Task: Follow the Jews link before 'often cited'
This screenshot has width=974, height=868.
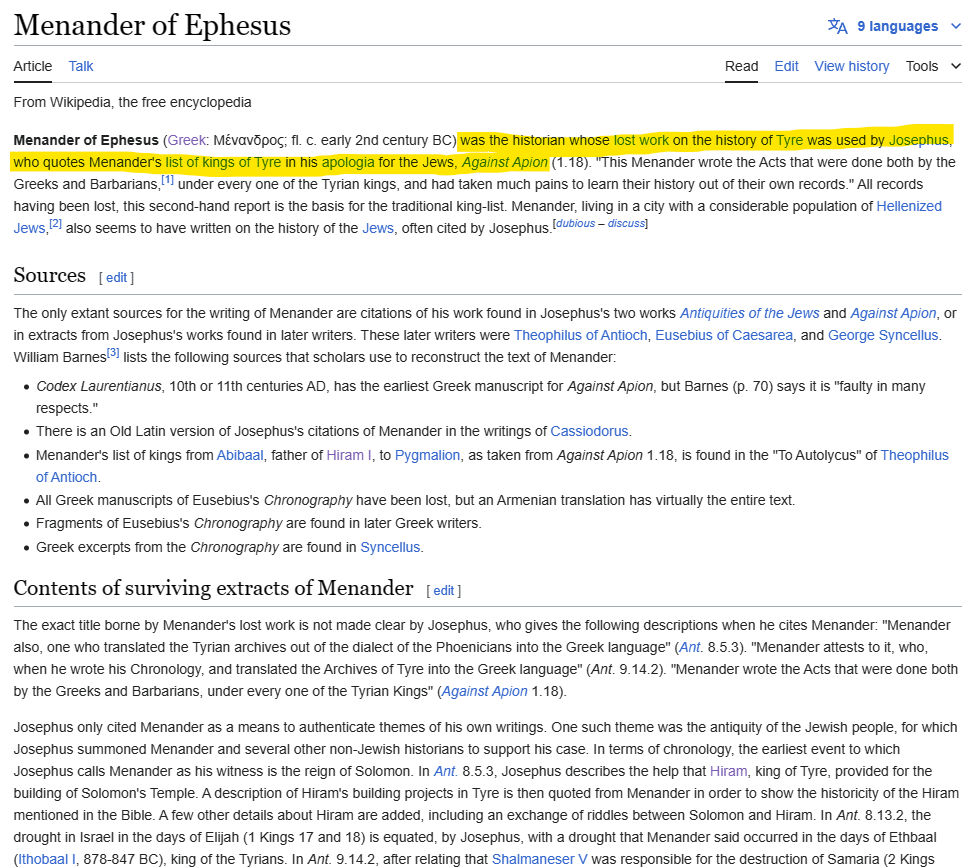Action: click(x=378, y=228)
